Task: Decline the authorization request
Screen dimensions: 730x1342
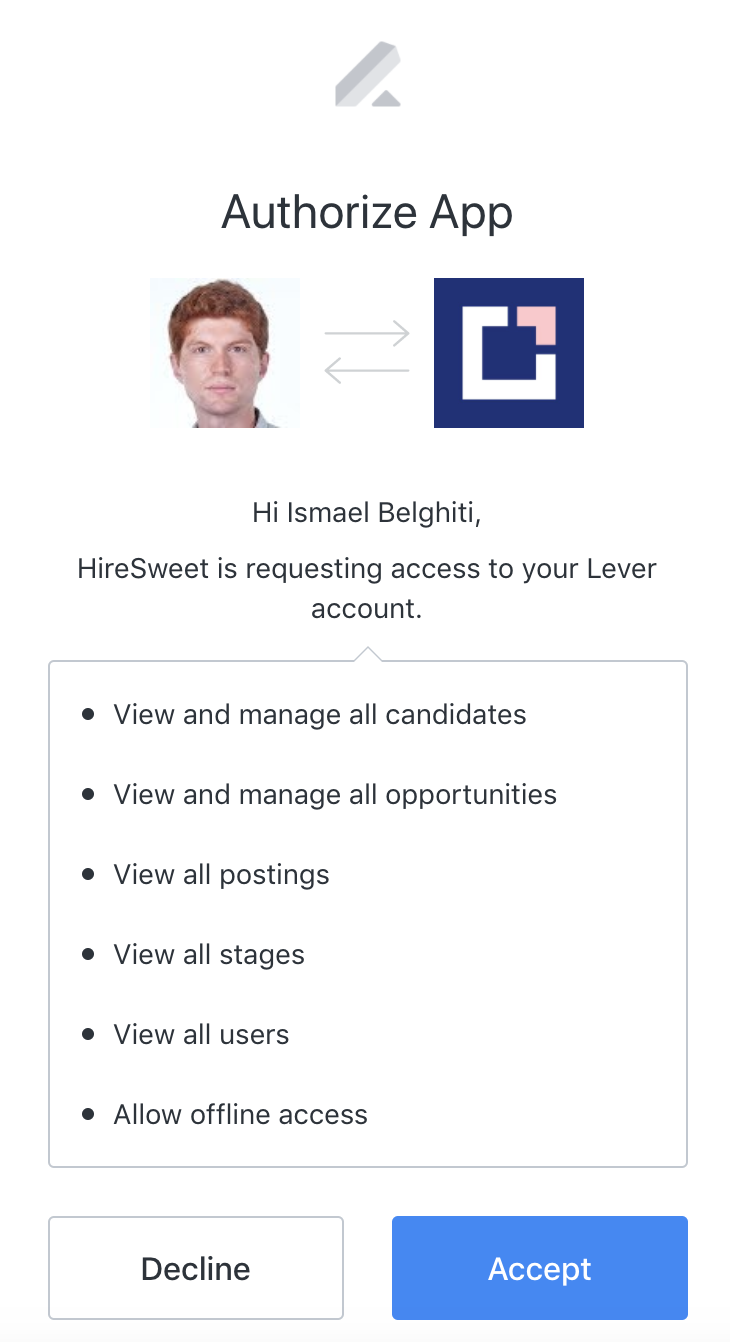Action: [195, 1267]
